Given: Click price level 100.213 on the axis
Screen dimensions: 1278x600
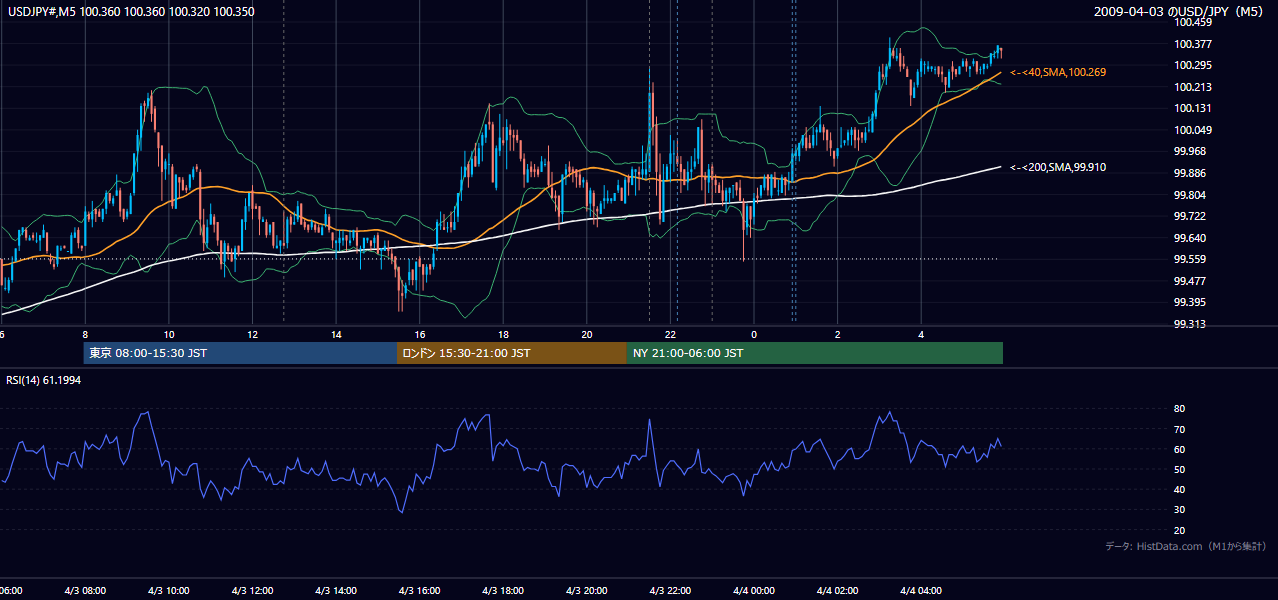Looking at the screenshot, I should pyautogui.click(x=1192, y=87).
